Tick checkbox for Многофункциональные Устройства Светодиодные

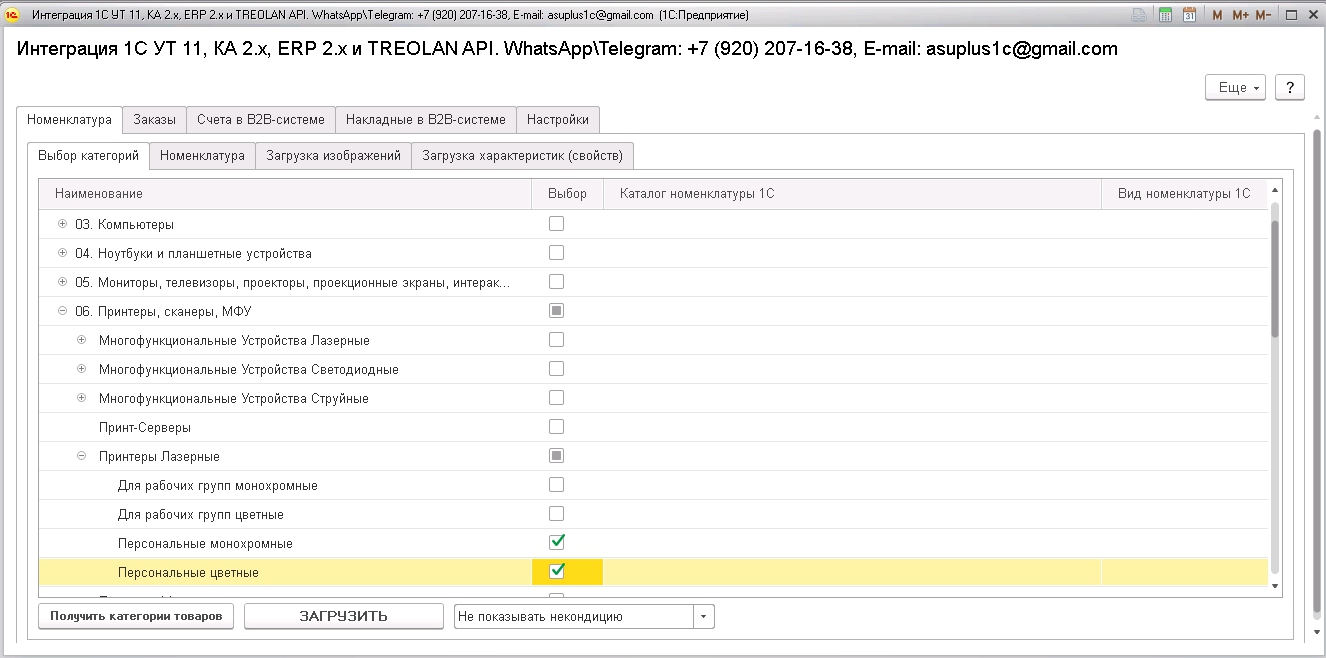pos(556,368)
